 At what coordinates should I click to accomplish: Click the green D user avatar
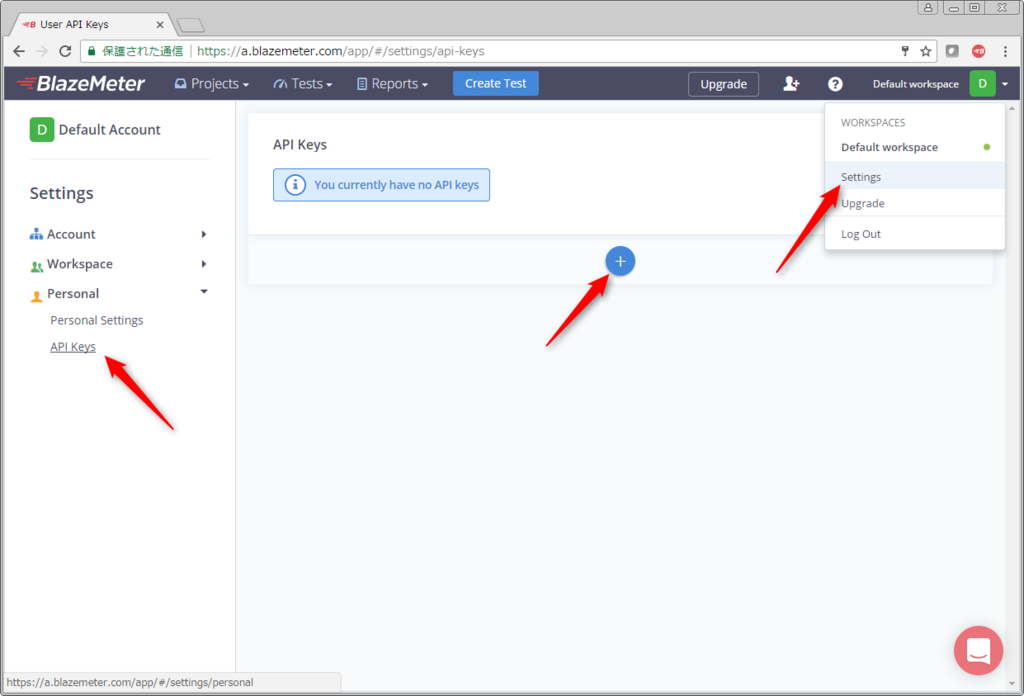point(982,84)
